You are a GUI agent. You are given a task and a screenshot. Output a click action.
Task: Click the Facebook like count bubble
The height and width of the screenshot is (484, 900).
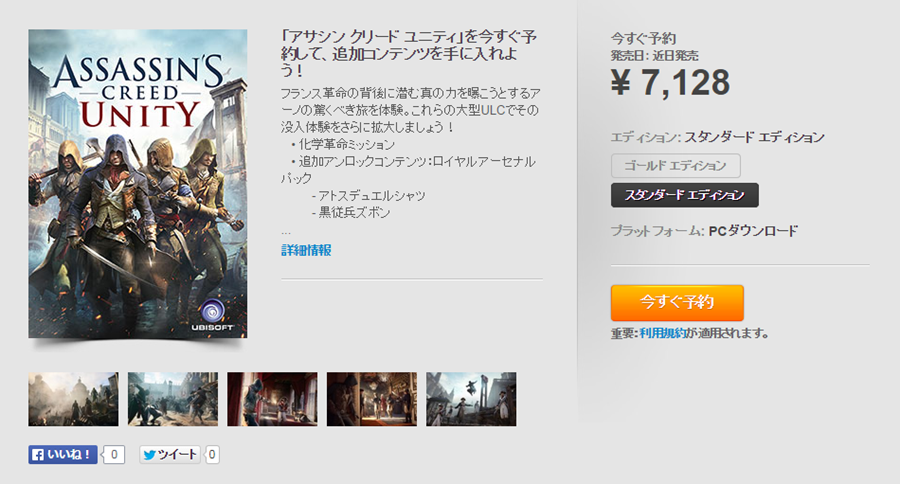(114, 455)
